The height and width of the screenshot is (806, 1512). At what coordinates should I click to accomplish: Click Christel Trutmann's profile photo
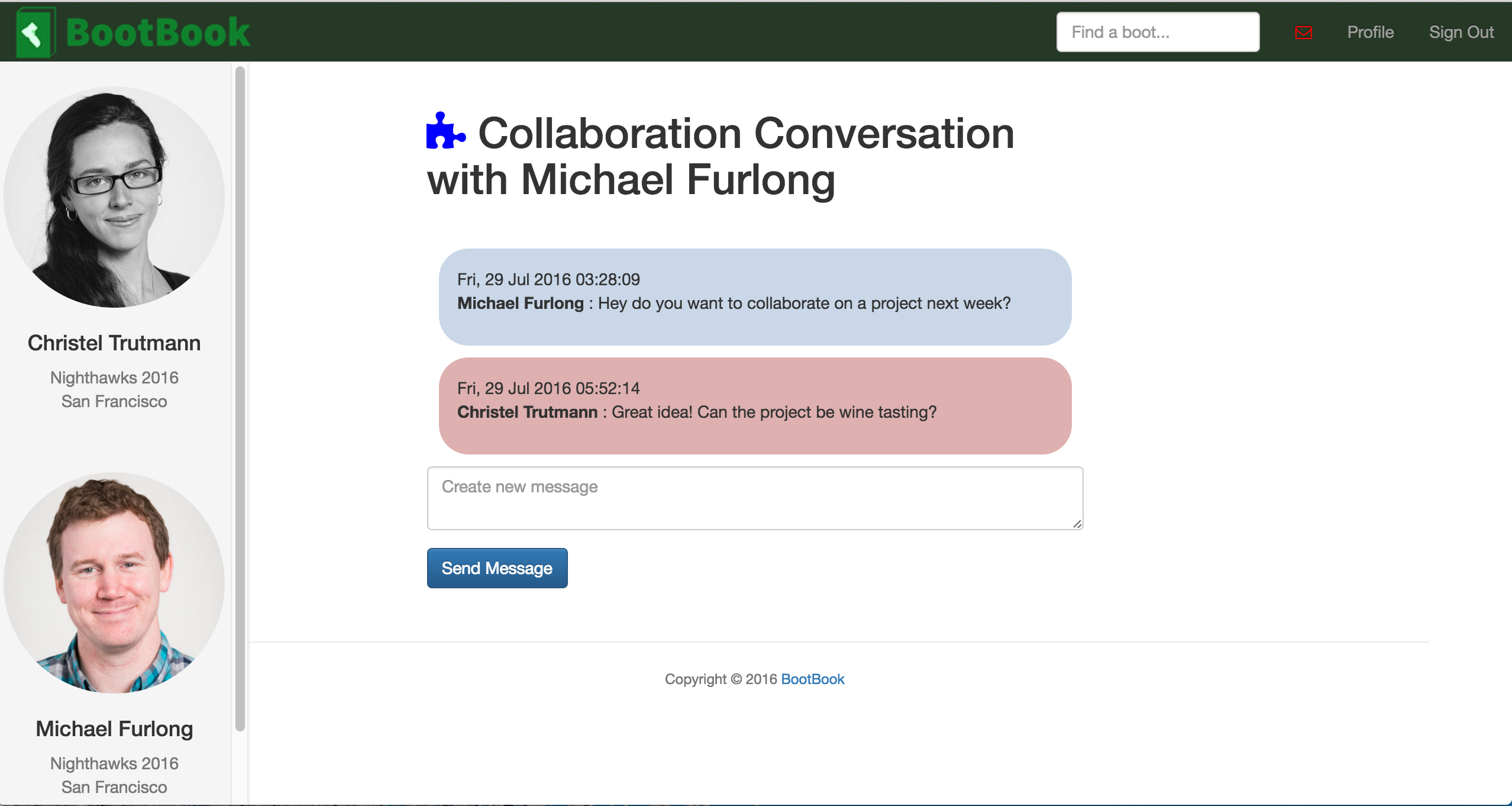coord(114,197)
